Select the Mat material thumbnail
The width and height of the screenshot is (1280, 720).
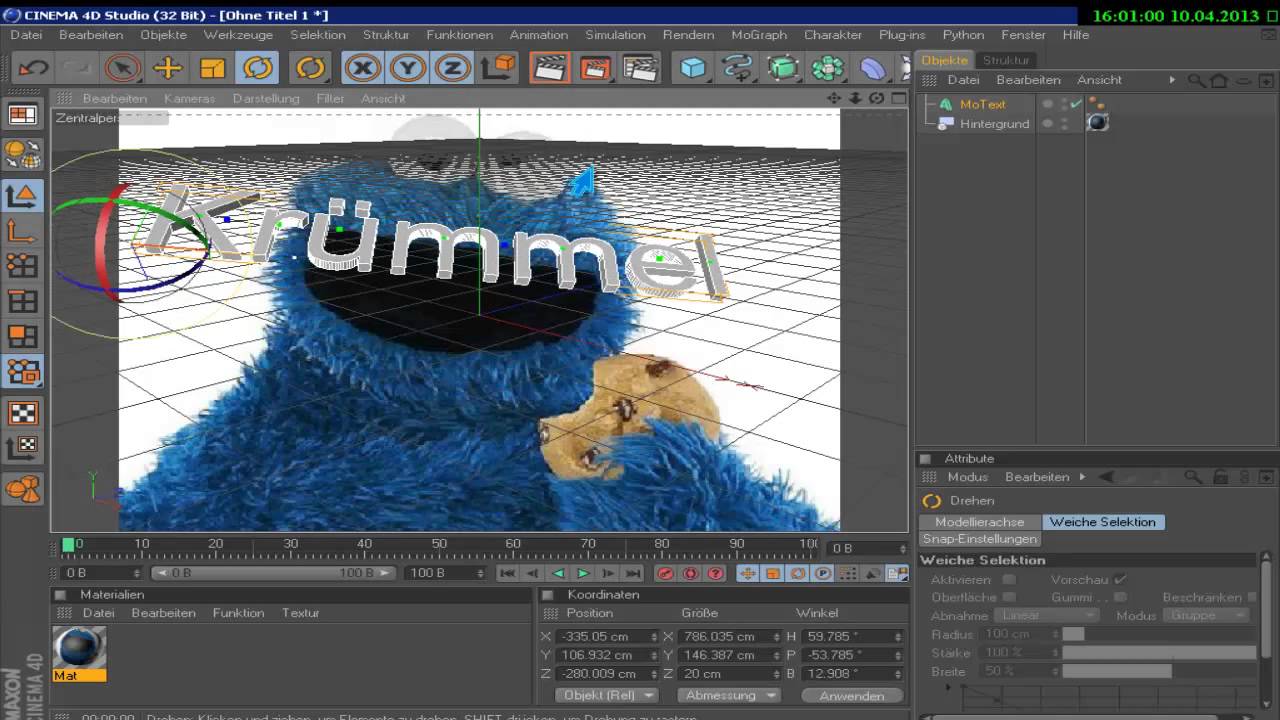79,647
